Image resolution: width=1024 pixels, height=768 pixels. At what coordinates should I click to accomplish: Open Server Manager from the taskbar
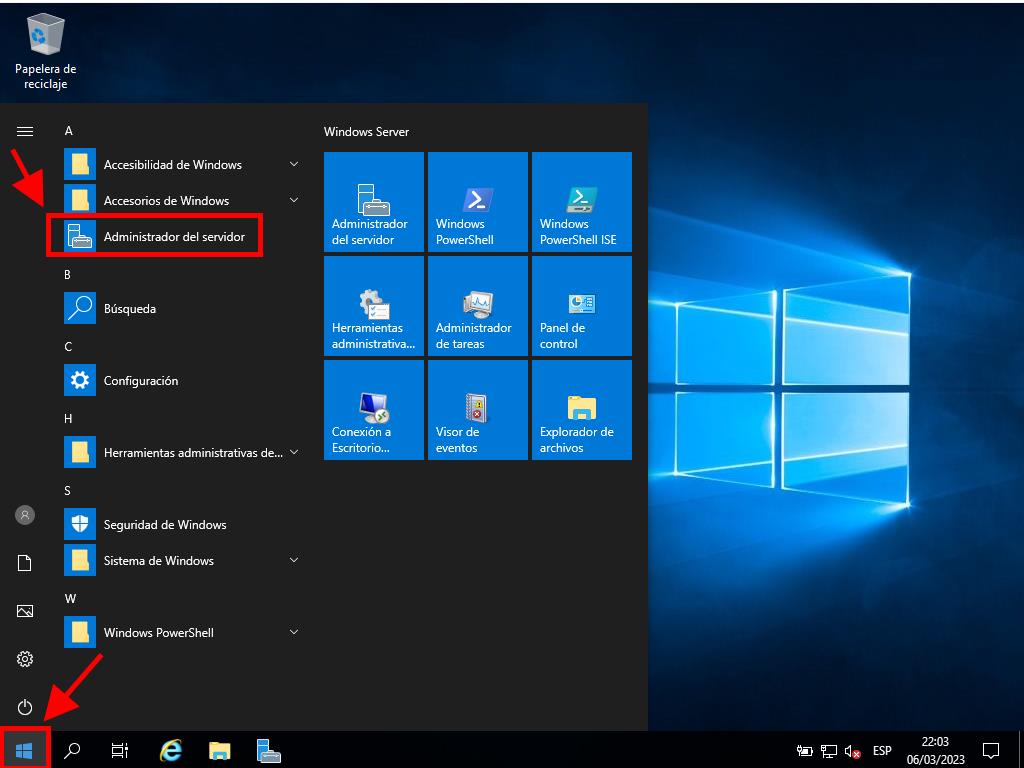click(268, 750)
